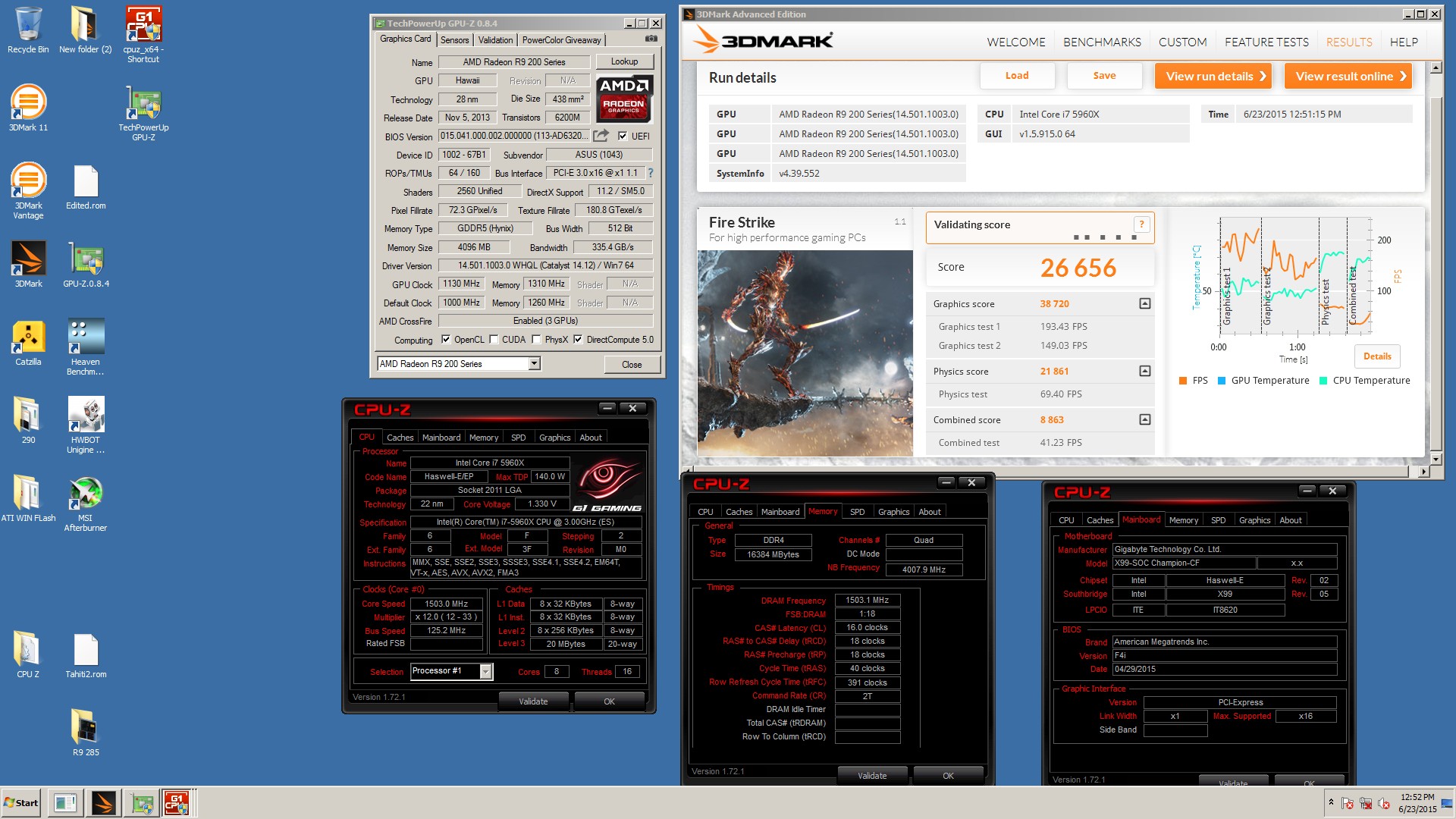
Task: Open Validation tab in GPU-Z
Action: click(495, 40)
